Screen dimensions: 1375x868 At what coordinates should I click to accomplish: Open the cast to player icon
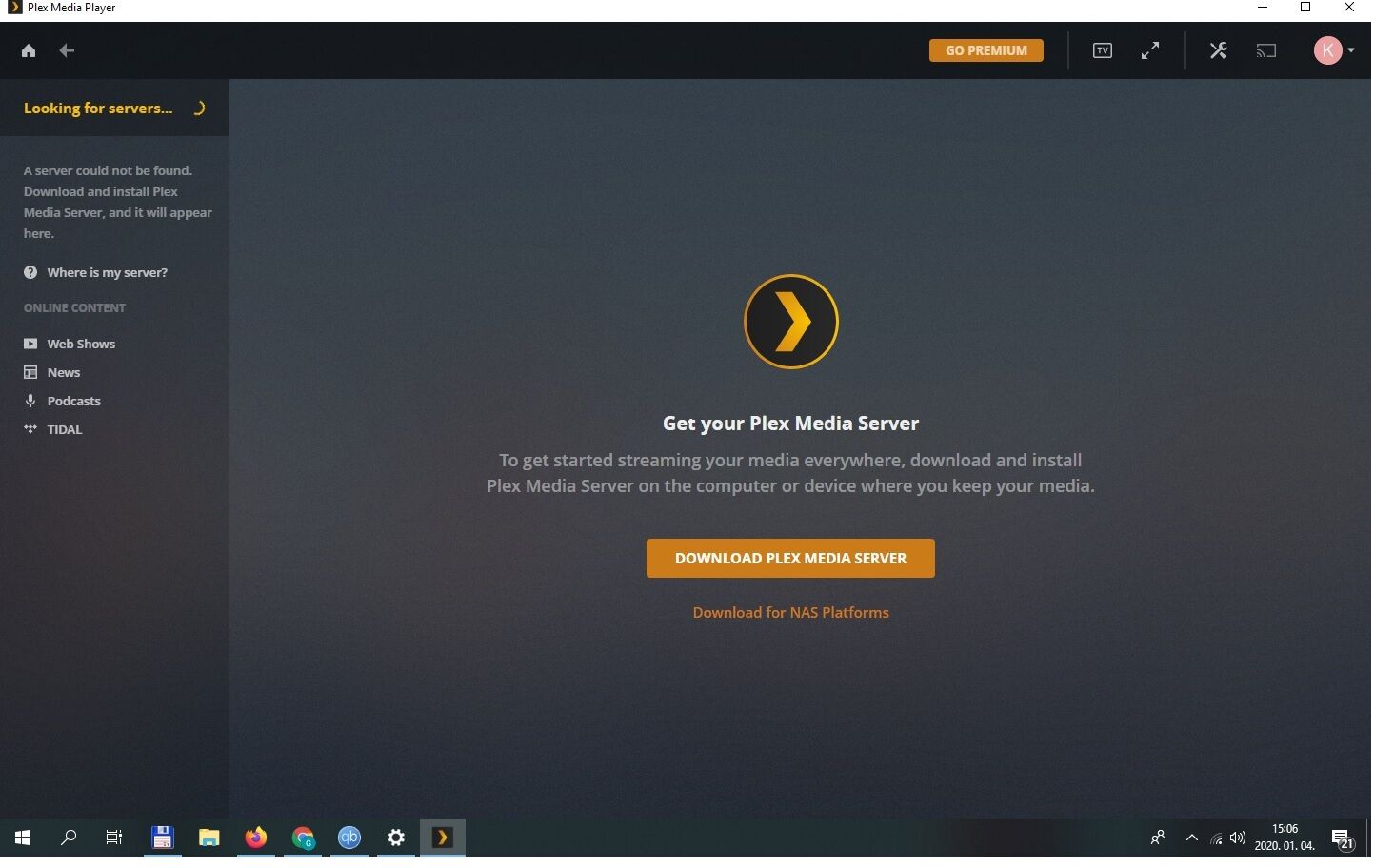click(x=1268, y=50)
